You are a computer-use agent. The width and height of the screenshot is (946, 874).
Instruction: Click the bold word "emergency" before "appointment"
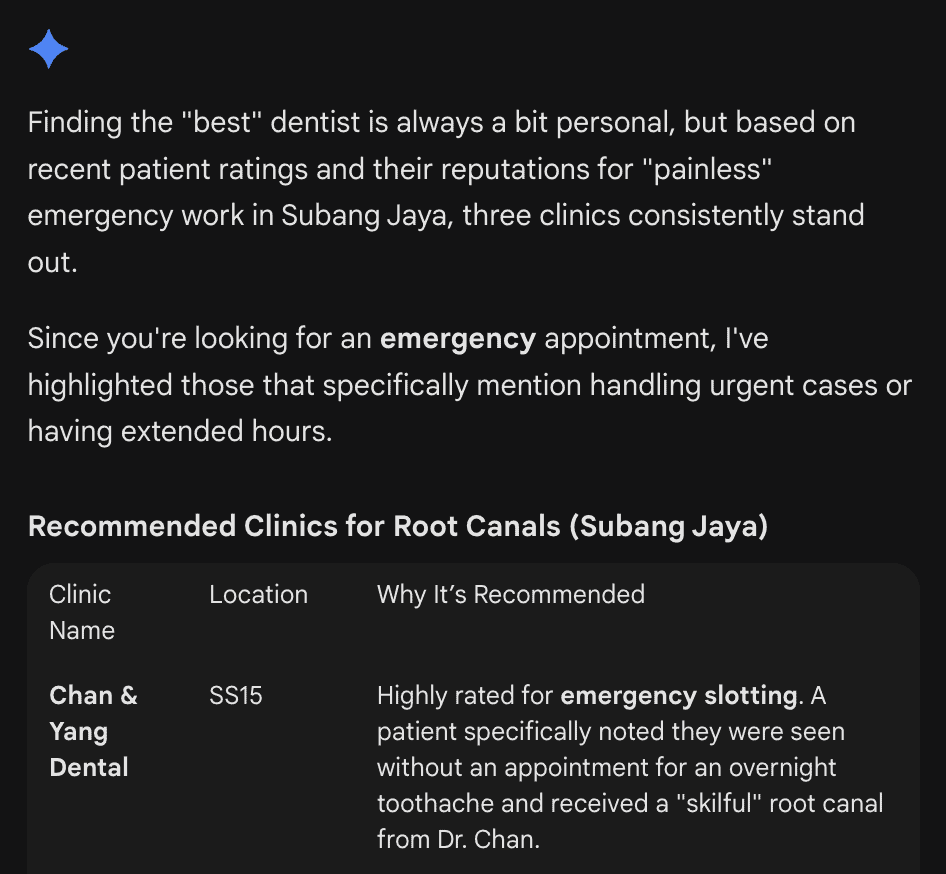click(x=458, y=339)
